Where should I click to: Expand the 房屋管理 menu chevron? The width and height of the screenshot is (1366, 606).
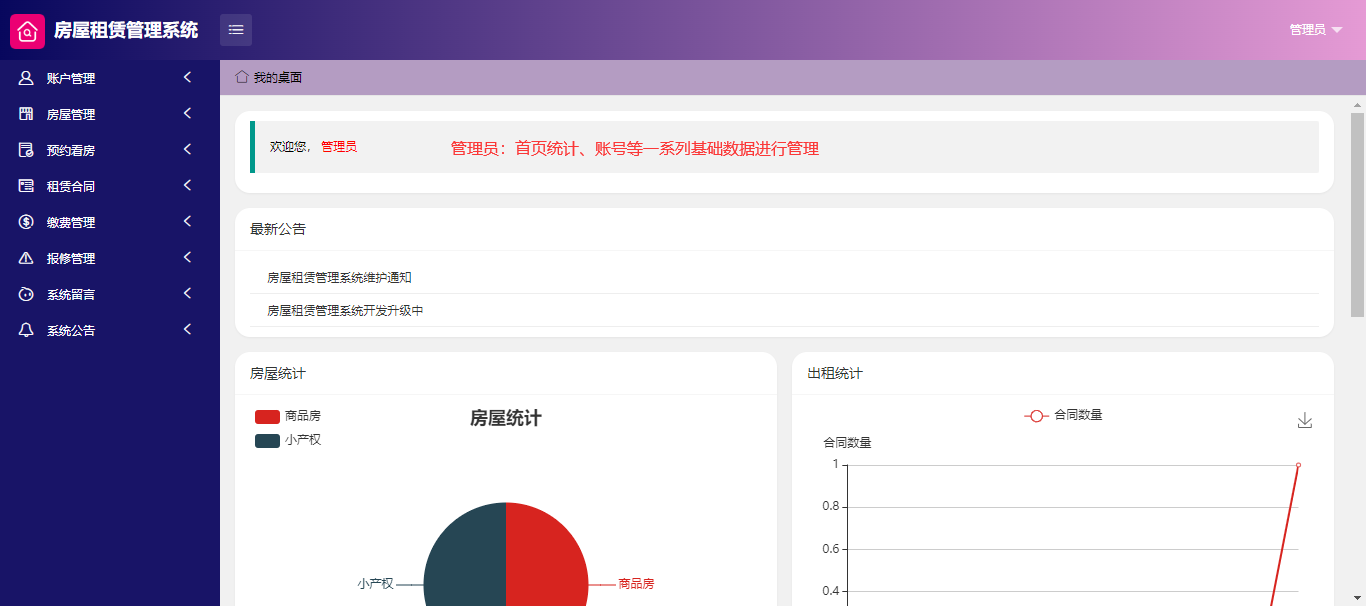point(187,113)
